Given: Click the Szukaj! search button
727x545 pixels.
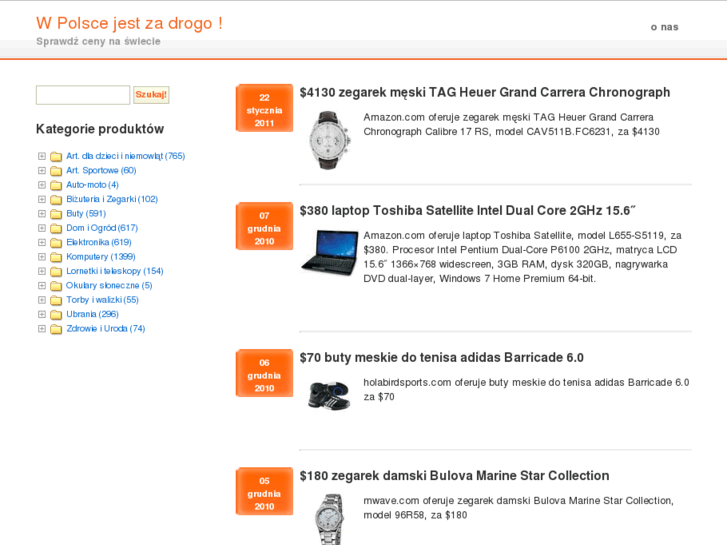Looking at the screenshot, I should coord(151,95).
